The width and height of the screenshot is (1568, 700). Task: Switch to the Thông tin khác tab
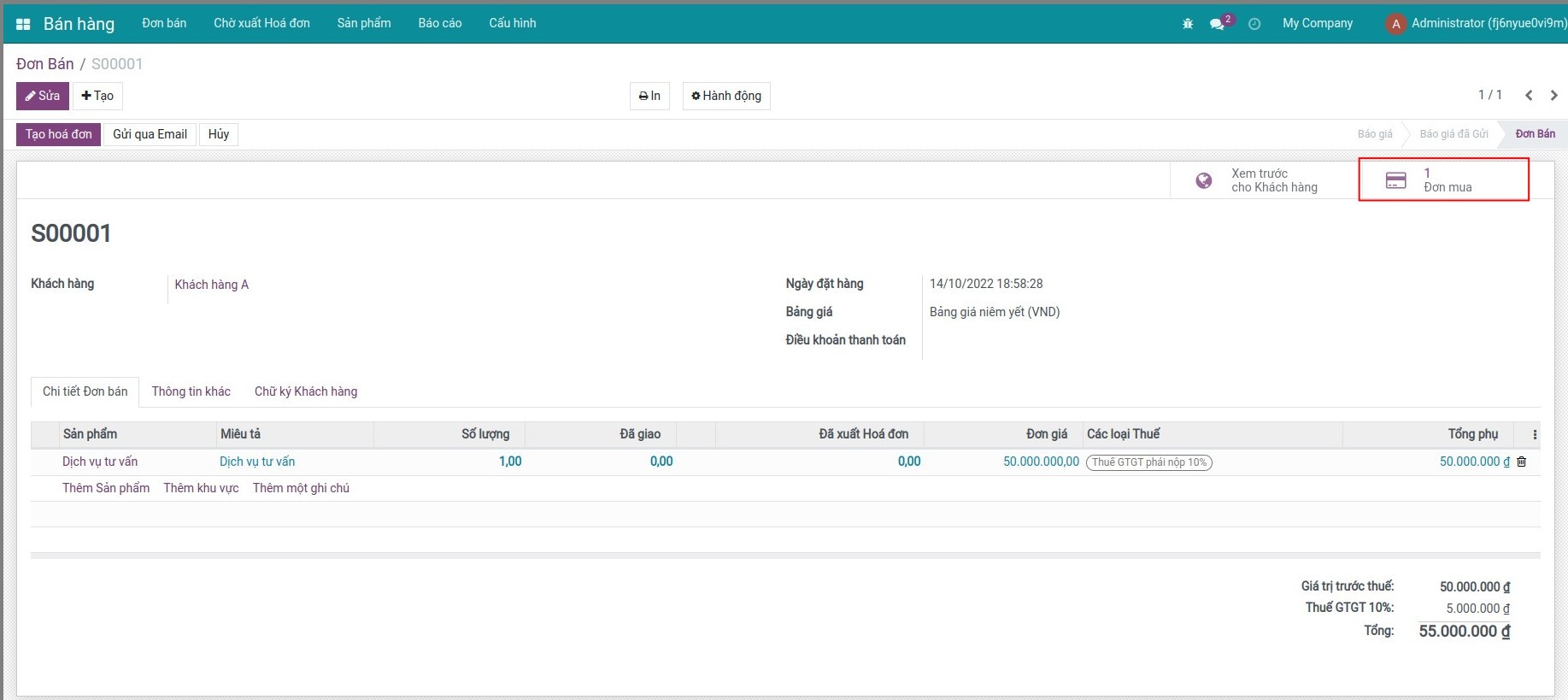point(191,391)
